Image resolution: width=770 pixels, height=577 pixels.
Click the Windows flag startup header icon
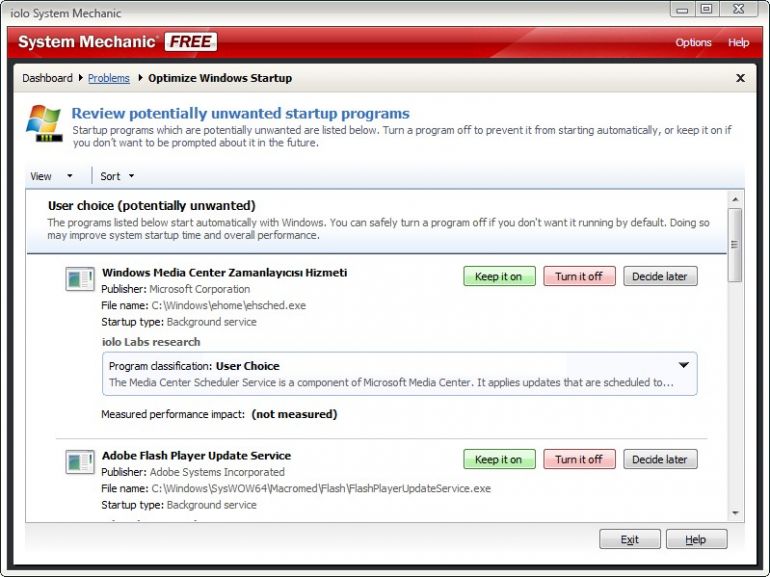(44, 124)
